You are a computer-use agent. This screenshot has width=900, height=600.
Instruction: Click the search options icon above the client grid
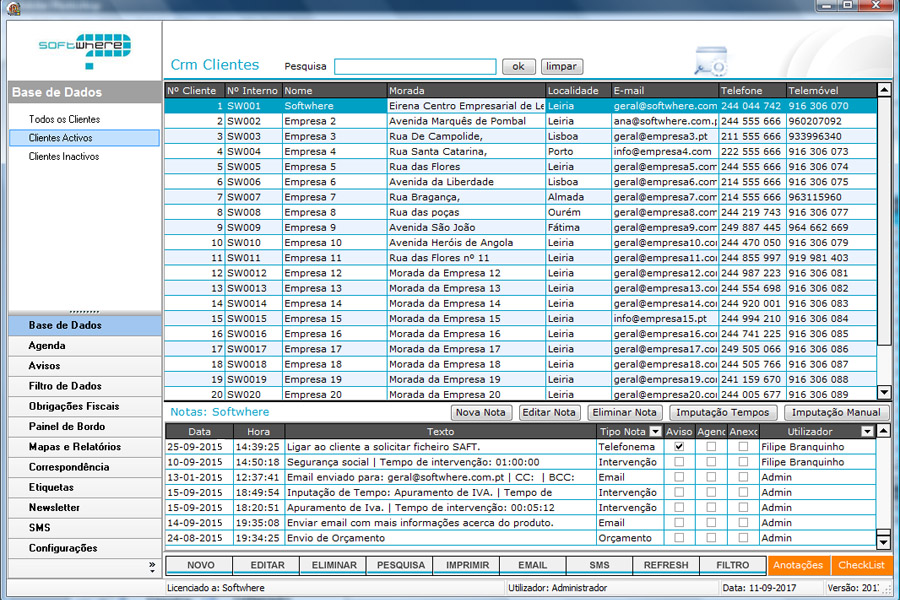pyautogui.click(x=710, y=63)
